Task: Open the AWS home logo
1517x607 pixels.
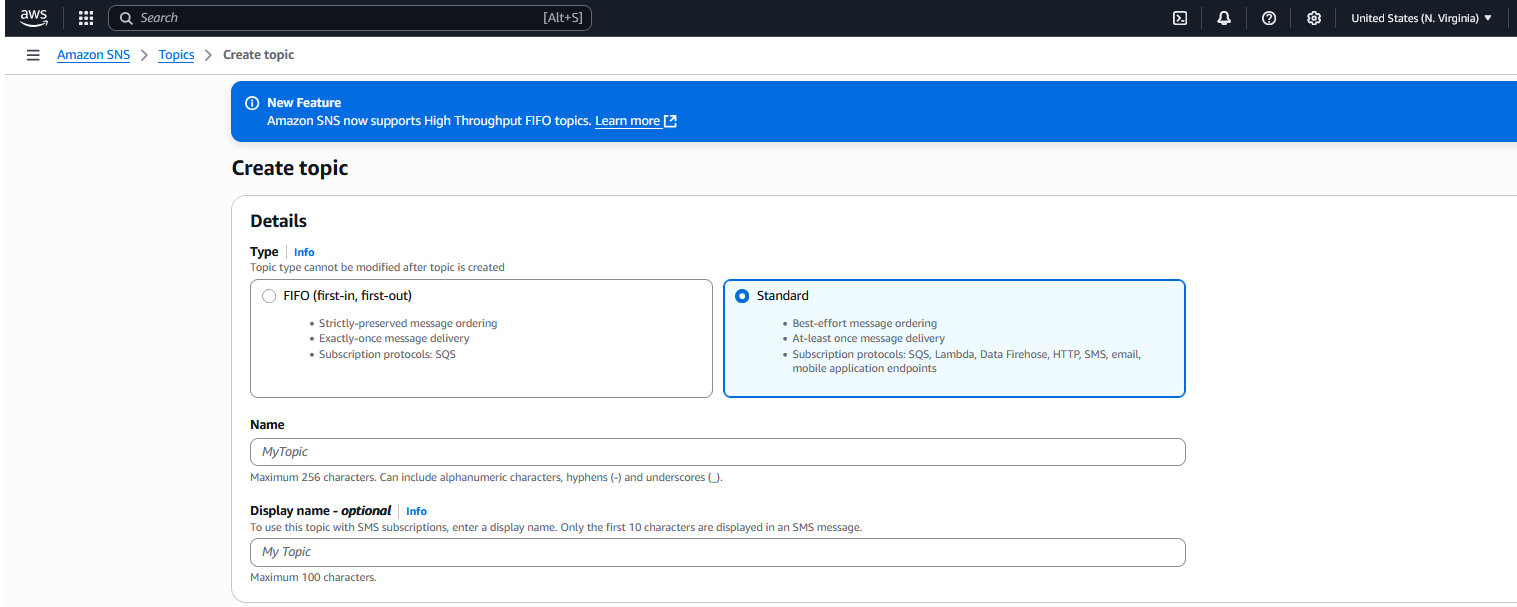Action: [33, 18]
